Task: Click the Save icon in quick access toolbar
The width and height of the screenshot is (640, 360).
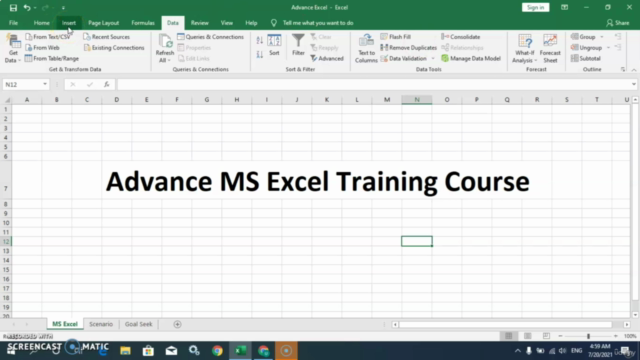Action: pos(13,8)
